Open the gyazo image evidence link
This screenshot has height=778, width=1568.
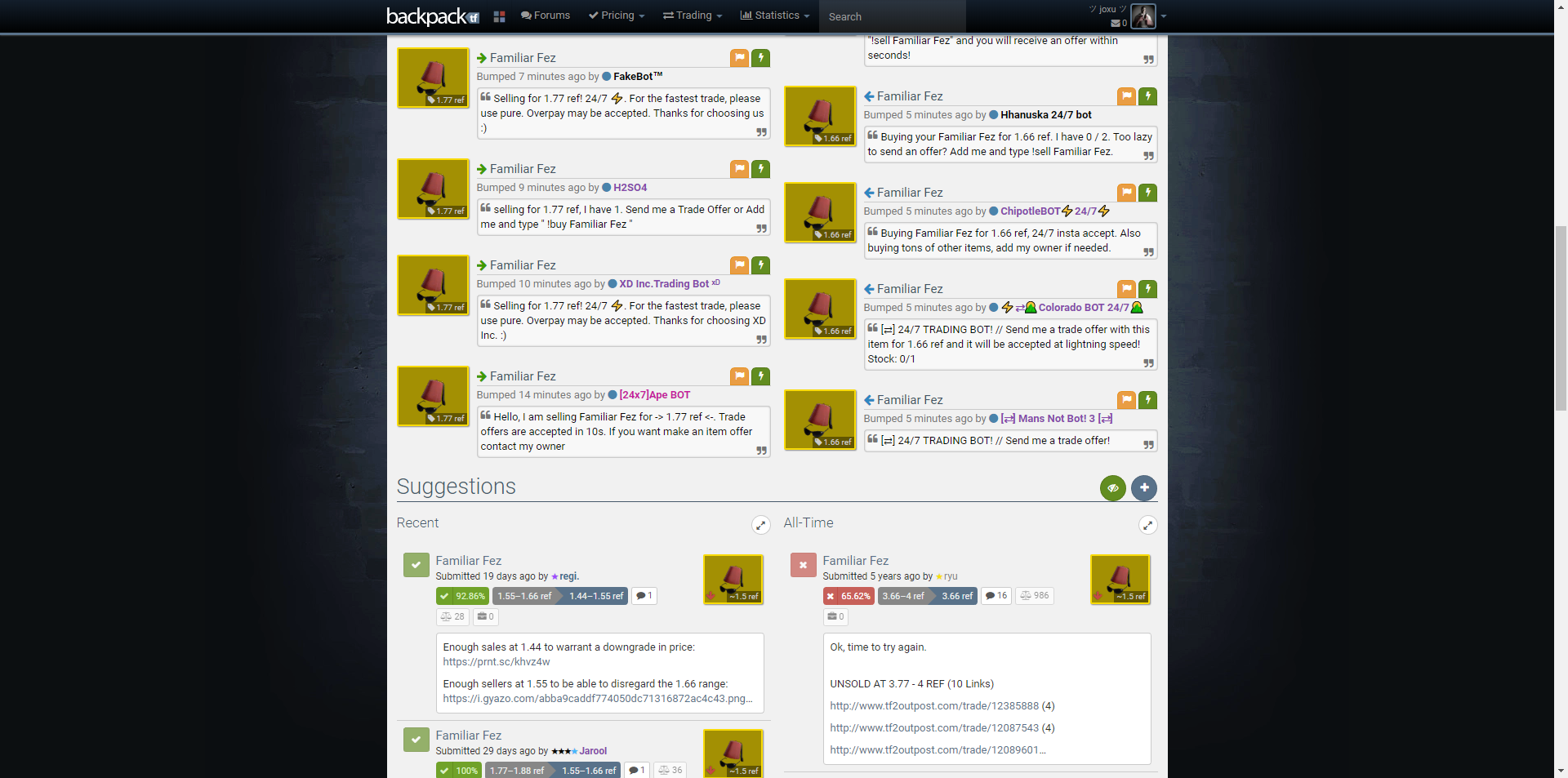[x=598, y=699]
